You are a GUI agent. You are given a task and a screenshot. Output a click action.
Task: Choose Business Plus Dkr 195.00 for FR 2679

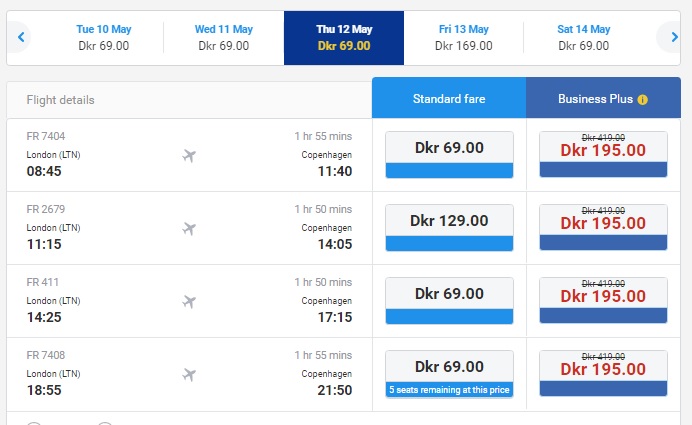(x=603, y=227)
